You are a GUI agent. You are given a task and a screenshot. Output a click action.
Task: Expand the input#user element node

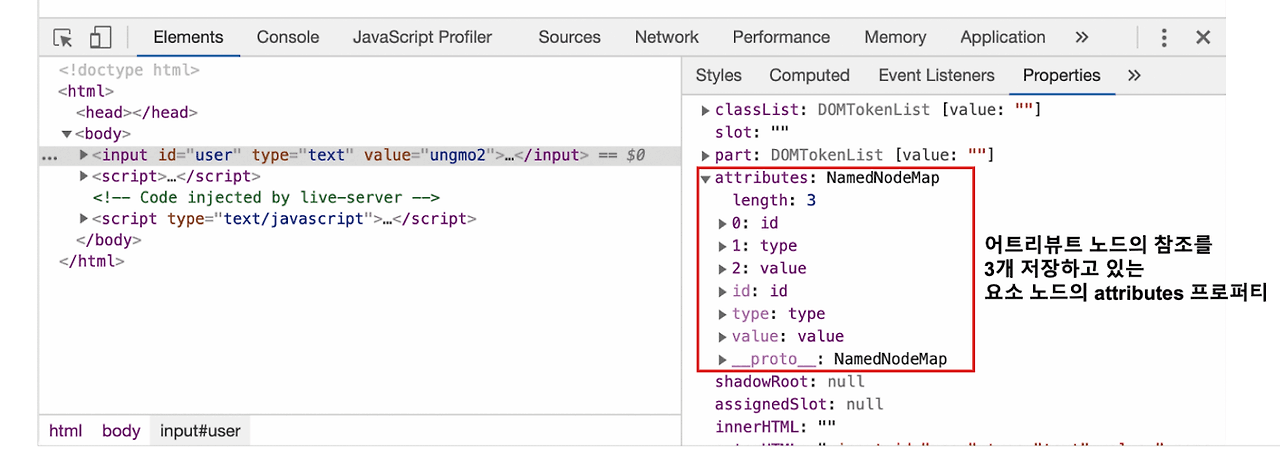coord(84,155)
